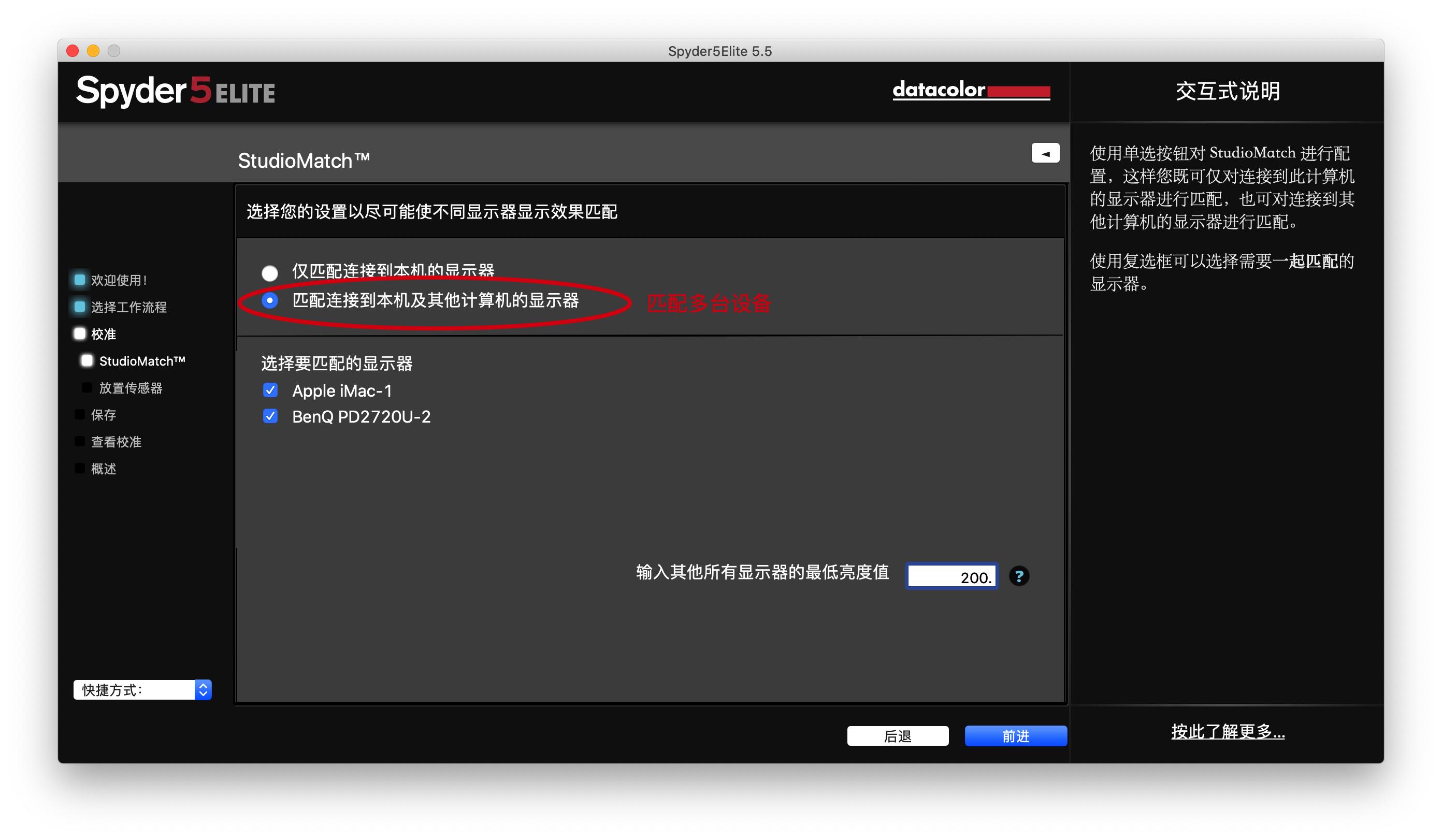Select 仅匹配连接到本机的显示器 radio button
Viewport: 1442px width, 840px height.
tap(270, 273)
